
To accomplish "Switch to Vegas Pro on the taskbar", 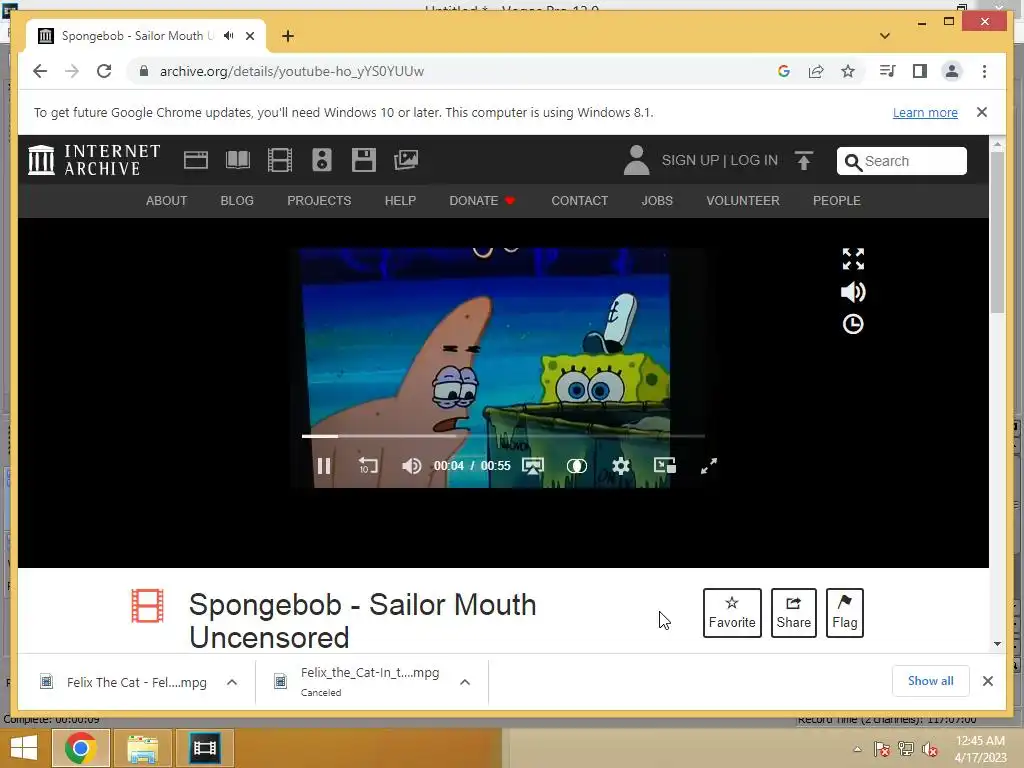I will (x=204, y=748).
